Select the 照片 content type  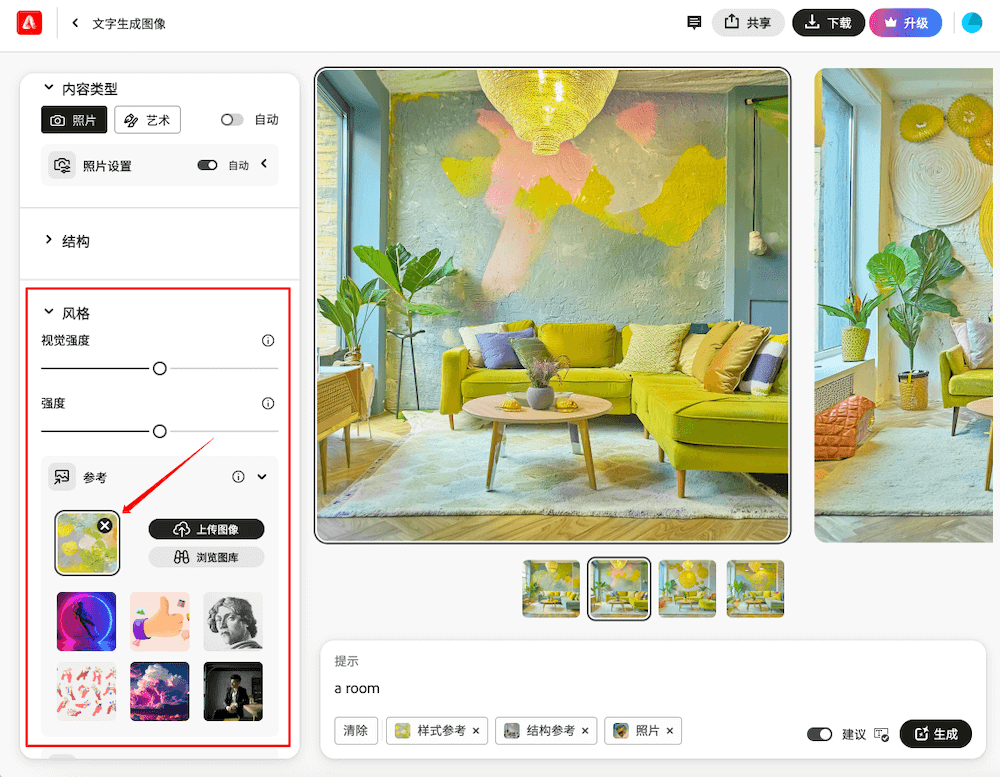pos(74,120)
